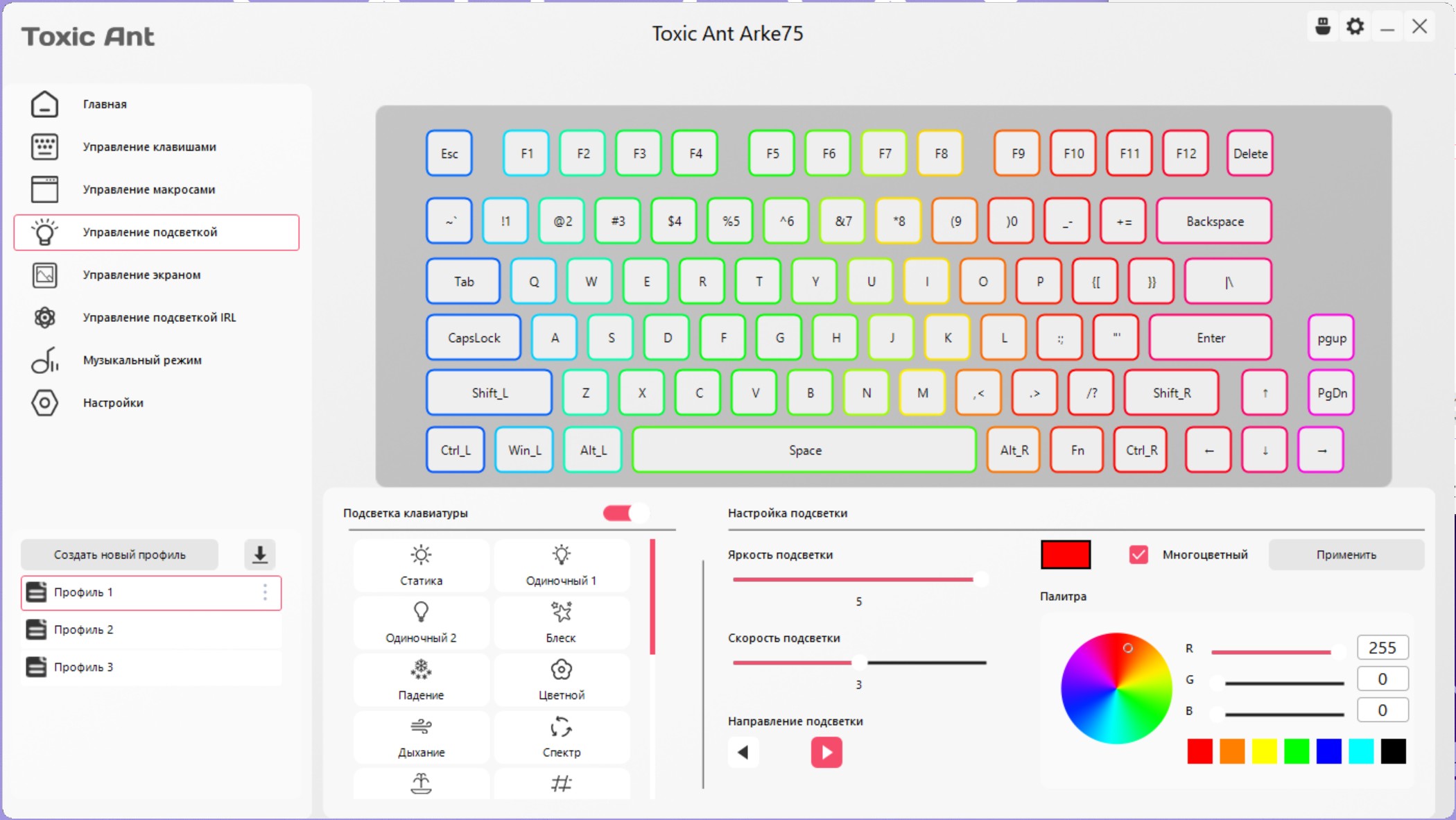Click the lighting effects list scrollbar
The width and height of the screenshot is (1456, 820).
click(x=652, y=597)
